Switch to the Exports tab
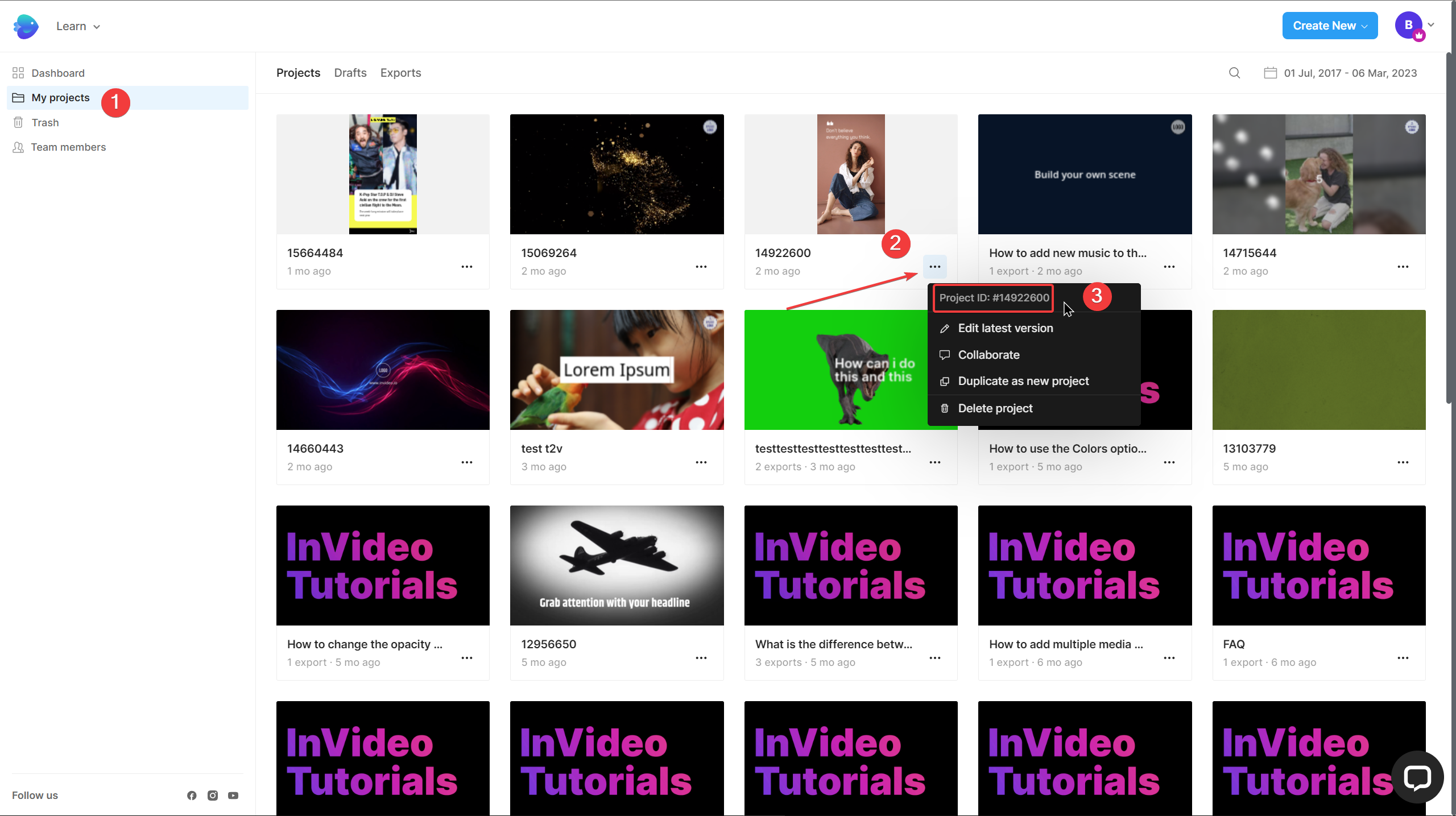1456x816 pixels. click(x=401, y=73)
